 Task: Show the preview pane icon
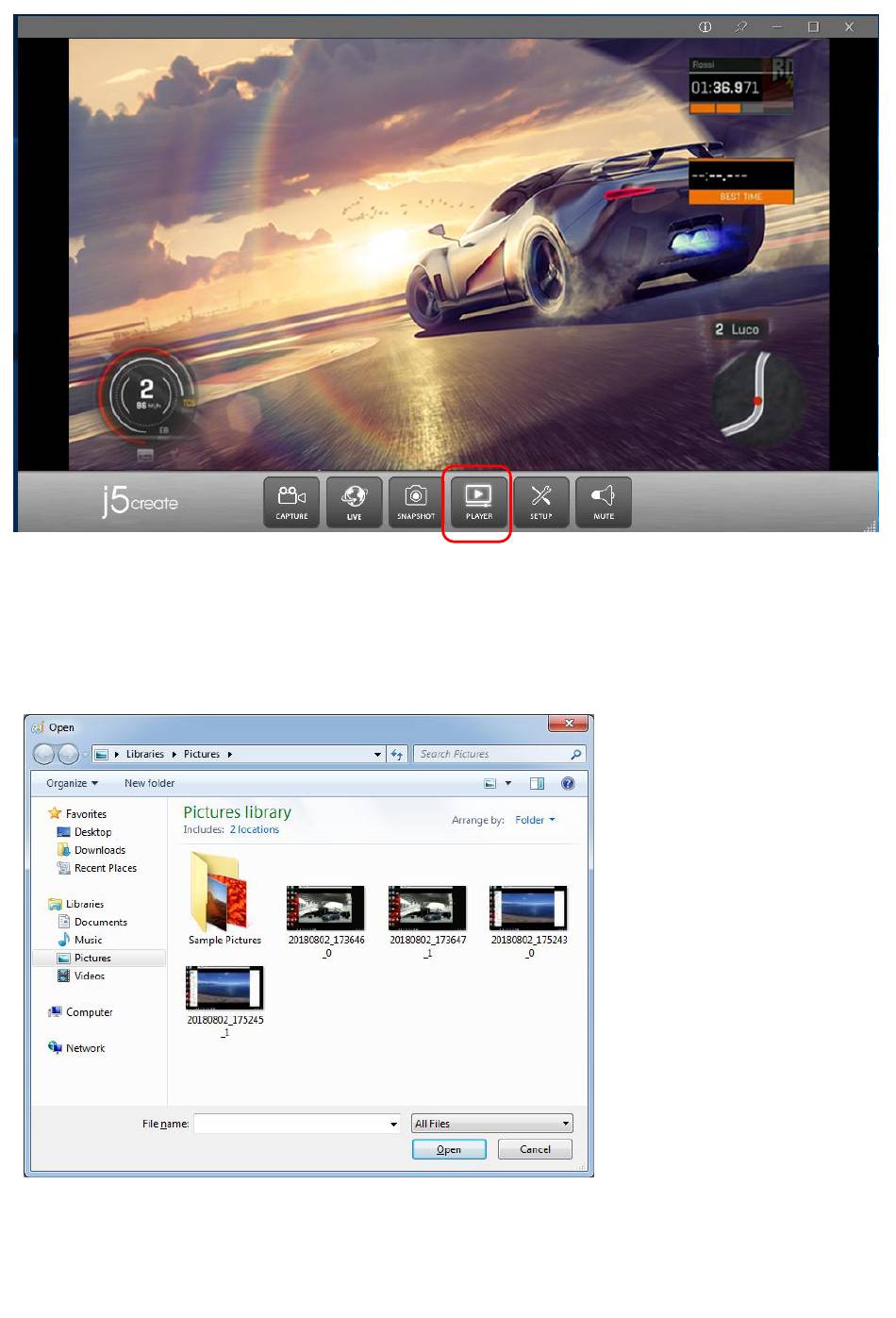point(537,784)
